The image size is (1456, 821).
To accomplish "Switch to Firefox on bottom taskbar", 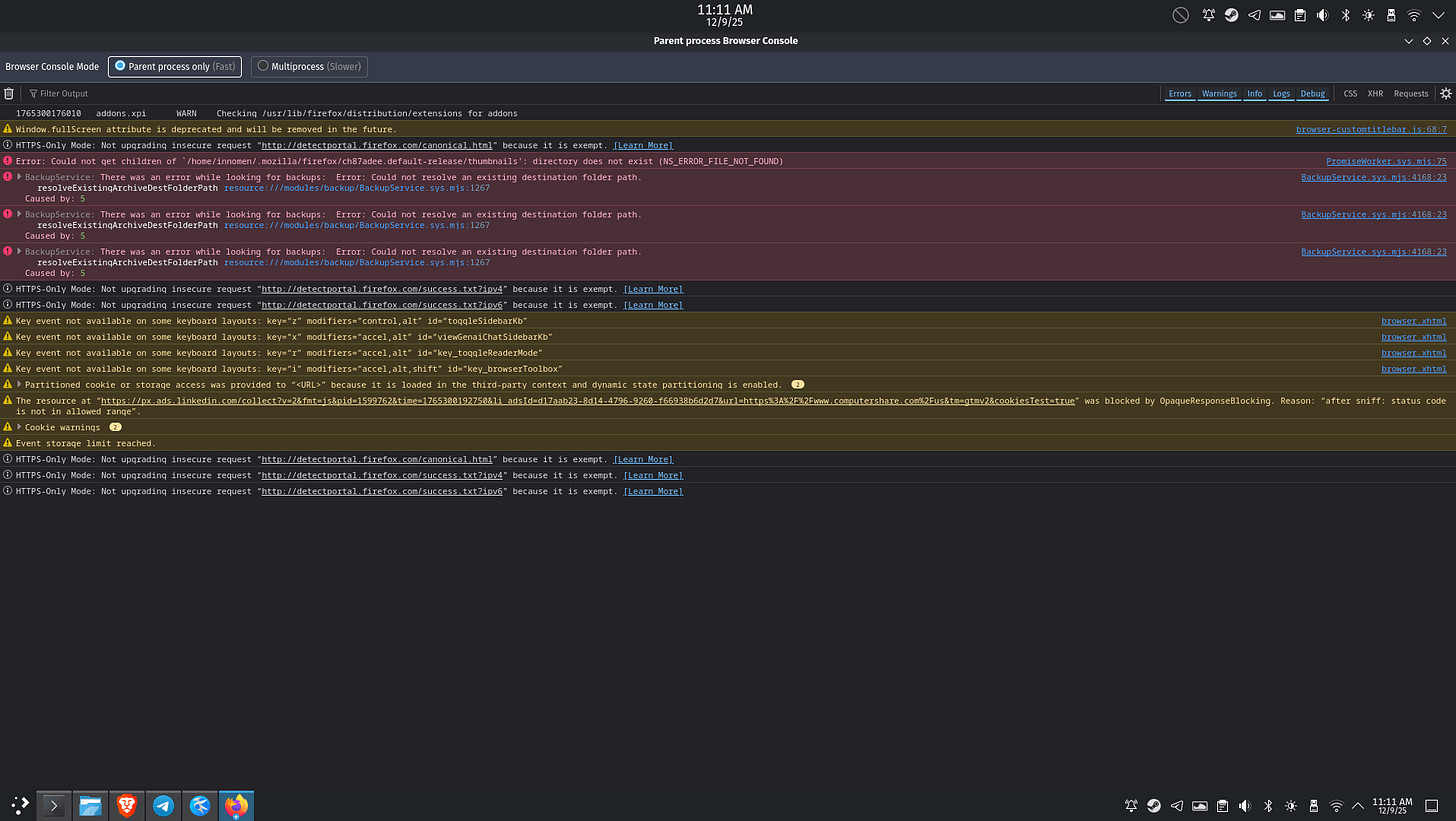I will (x=236, y=805).
